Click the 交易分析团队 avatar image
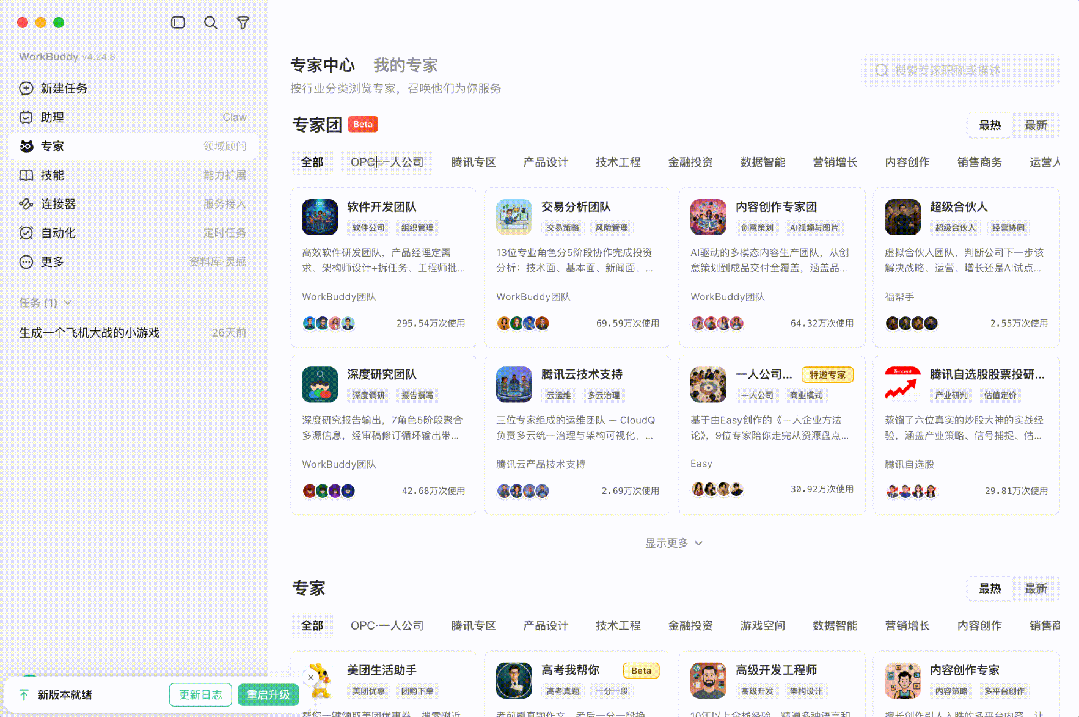 coord(514,217)
